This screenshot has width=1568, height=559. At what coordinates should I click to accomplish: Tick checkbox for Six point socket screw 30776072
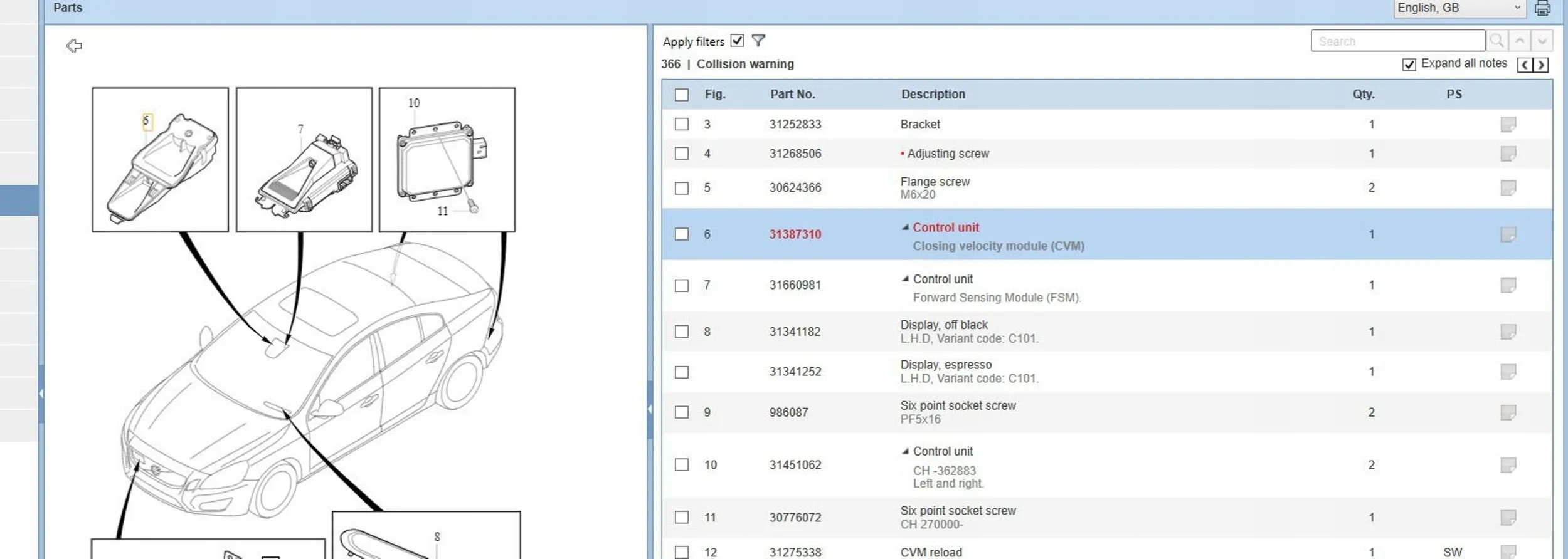(x=682, y=518)
